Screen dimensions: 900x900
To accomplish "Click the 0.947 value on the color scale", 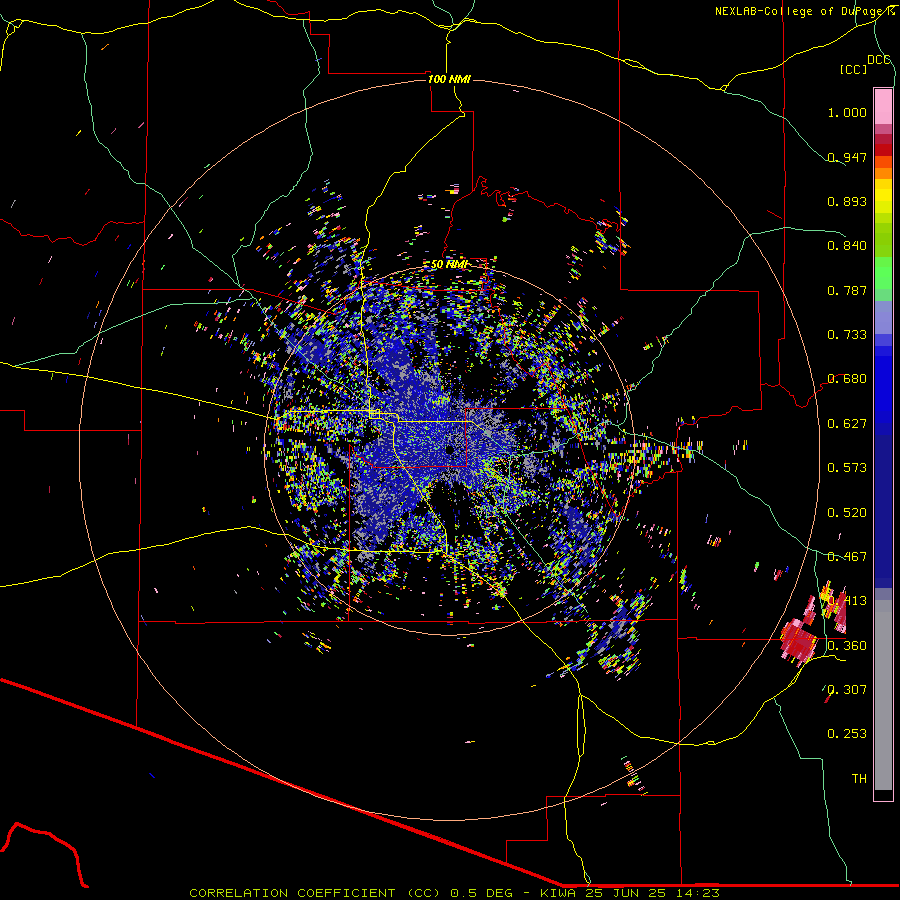I will click(x=847, y=157).
